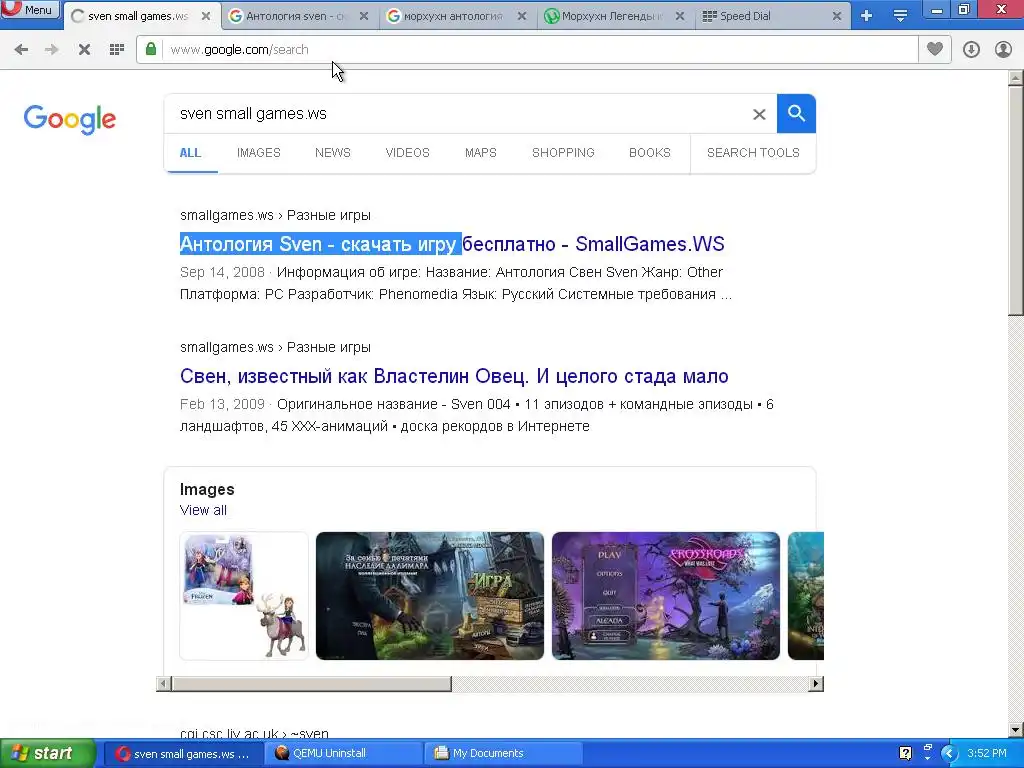Click the blue search magnifier button
The width and height of the screenshot is (1024, 768).
[x=796, y=114]
